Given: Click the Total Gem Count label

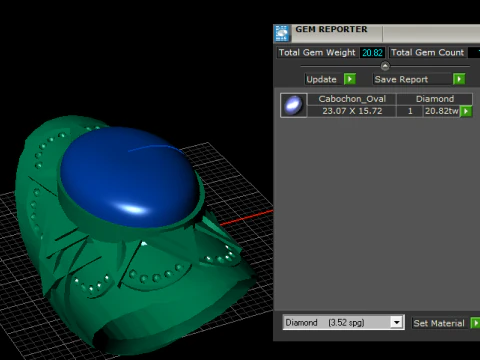Looking at the screenshot, I should pos(427,53).
